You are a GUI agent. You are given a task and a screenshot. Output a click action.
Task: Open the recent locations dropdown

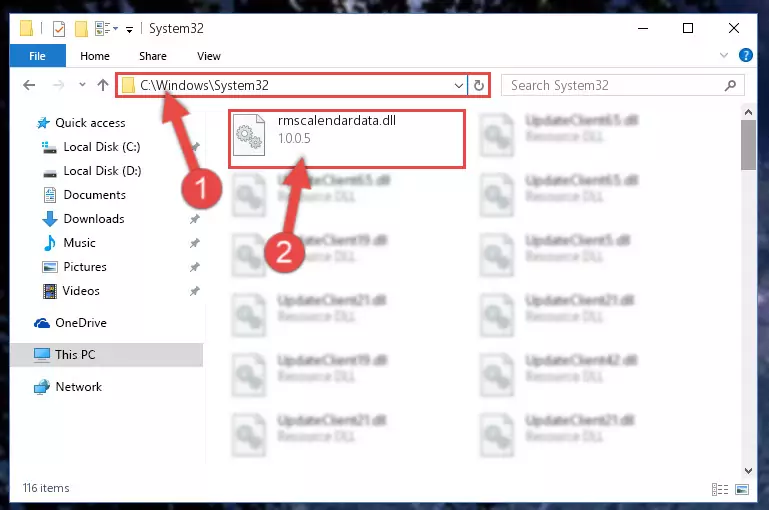tap(82, 85)
